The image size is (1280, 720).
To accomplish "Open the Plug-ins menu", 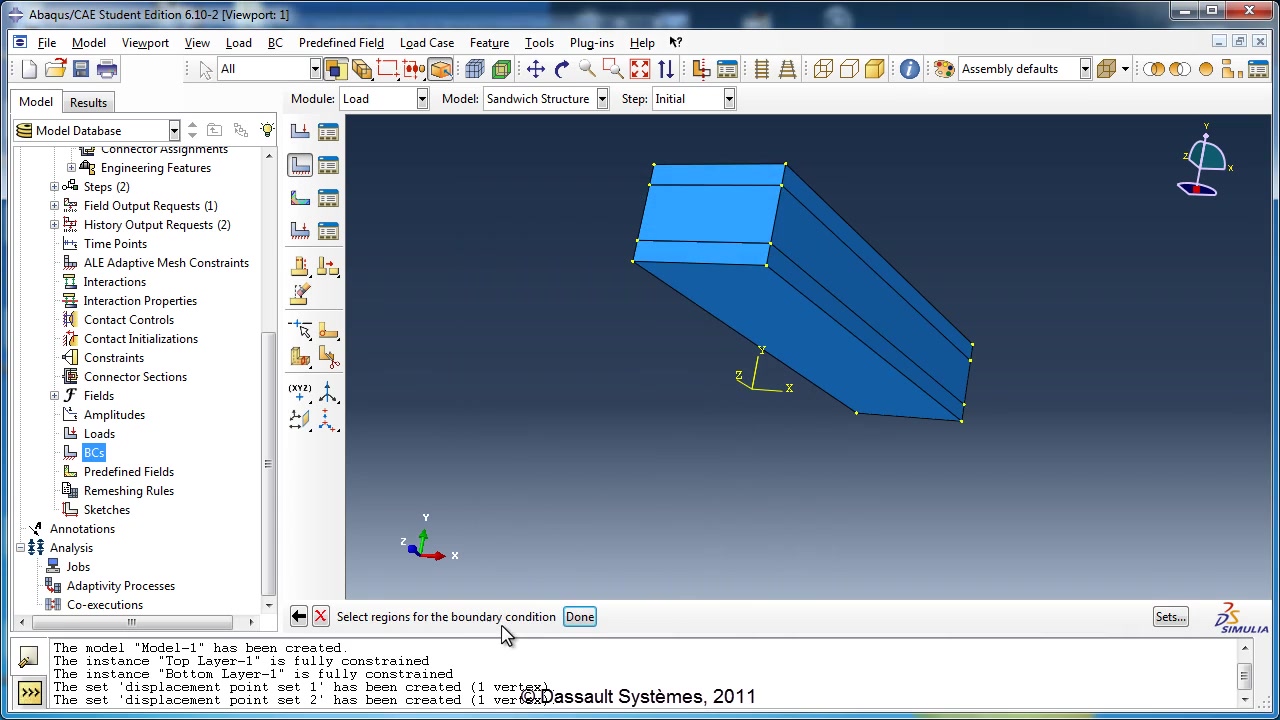I will (x=592, y=43).
